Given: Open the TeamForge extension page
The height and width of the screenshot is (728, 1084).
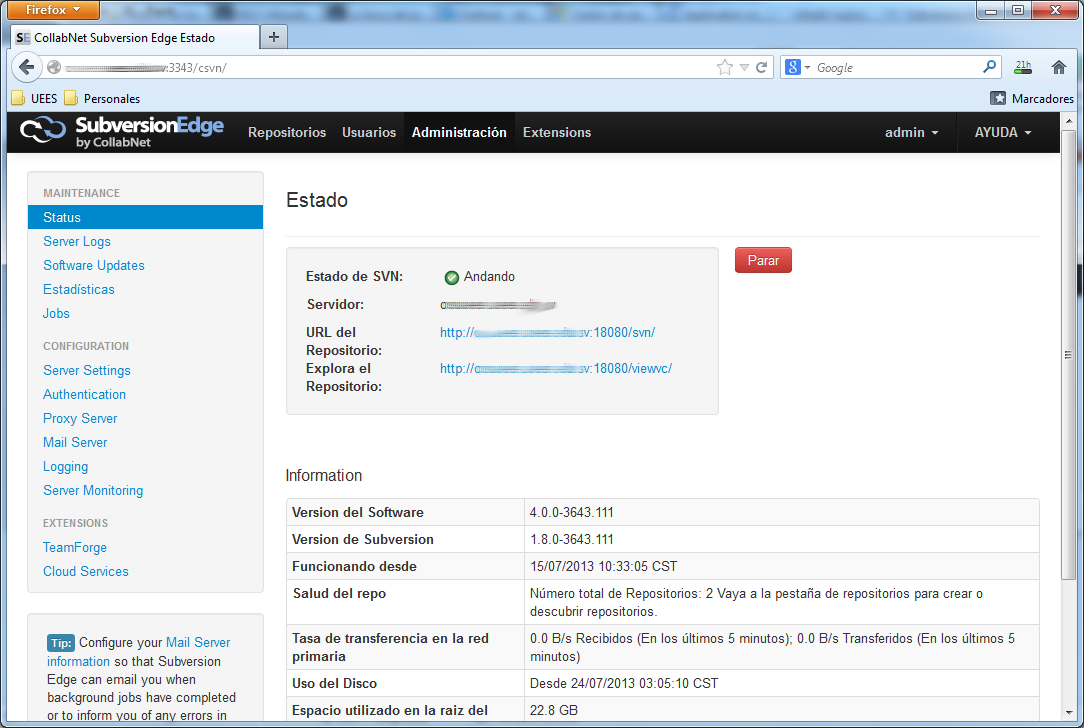Looking at the screenshot, I should [75, 548].
